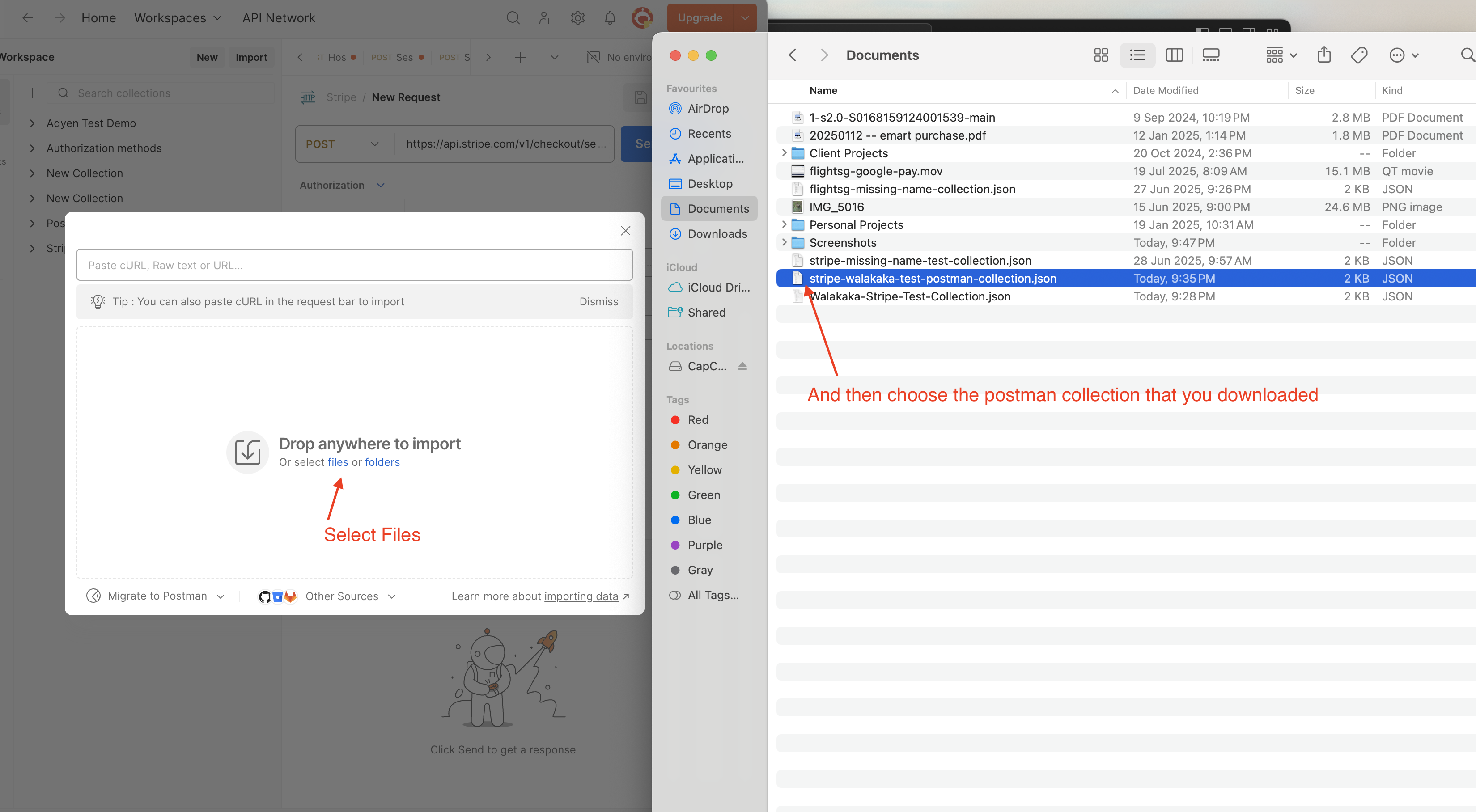1476x812 pixels.
Task: Expand the Personal Projects folder
Action: 784,224
